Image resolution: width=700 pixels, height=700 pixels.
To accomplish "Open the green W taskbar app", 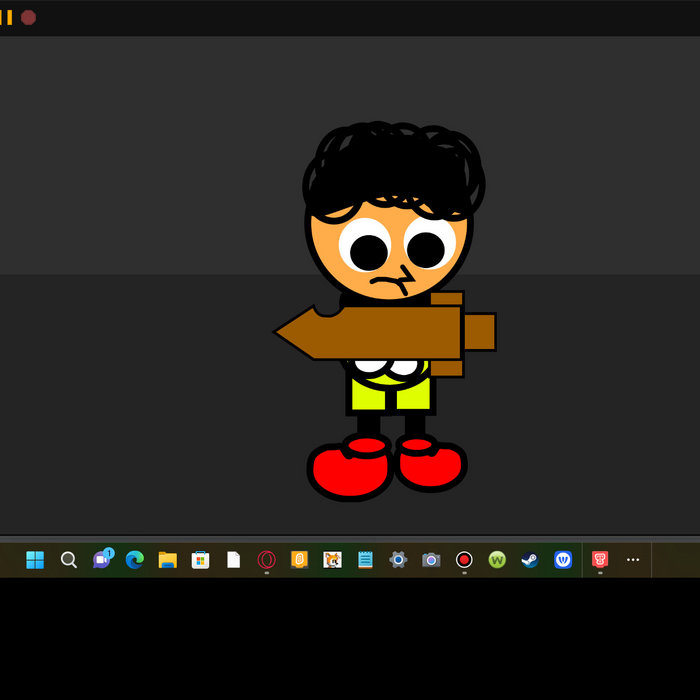I will click(x=497, y=560).
